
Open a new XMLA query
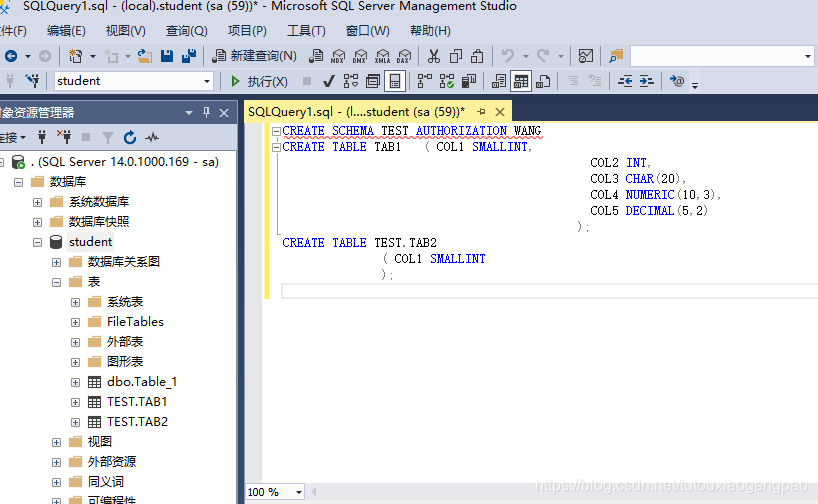point(382,56)
